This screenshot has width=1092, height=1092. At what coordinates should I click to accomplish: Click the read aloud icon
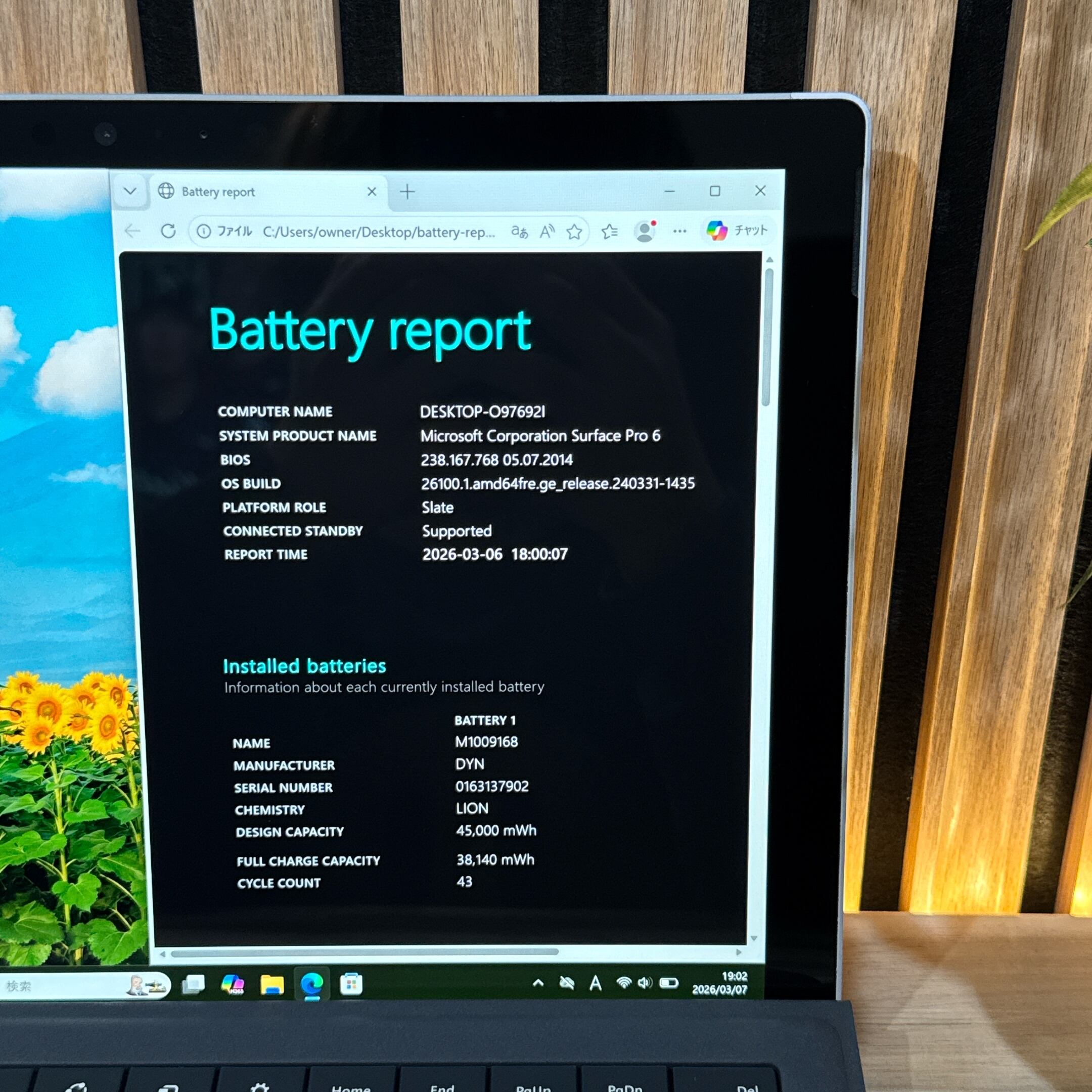547,232
